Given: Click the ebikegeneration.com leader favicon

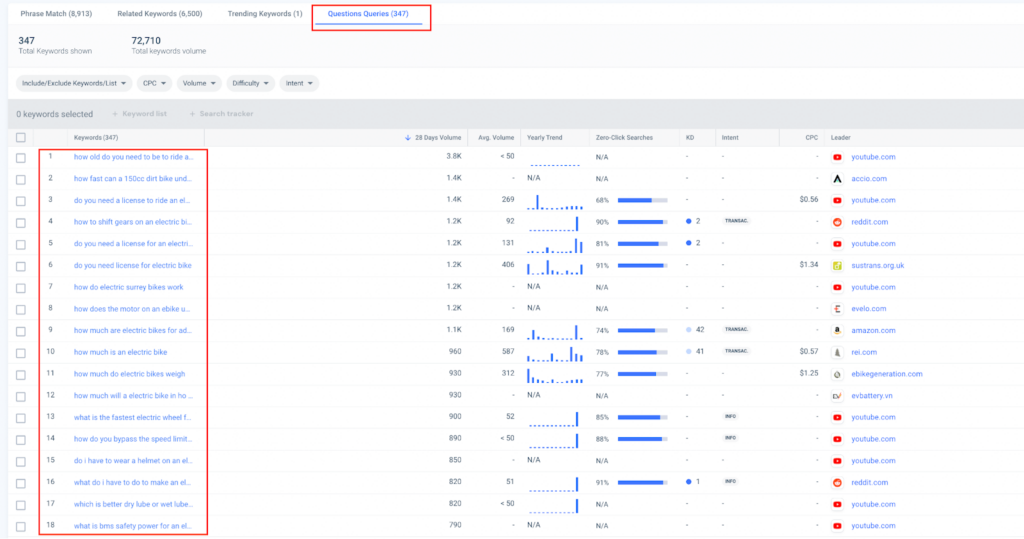Looking at the screenshot, I should pyautogui.click(x=837, y=374).
